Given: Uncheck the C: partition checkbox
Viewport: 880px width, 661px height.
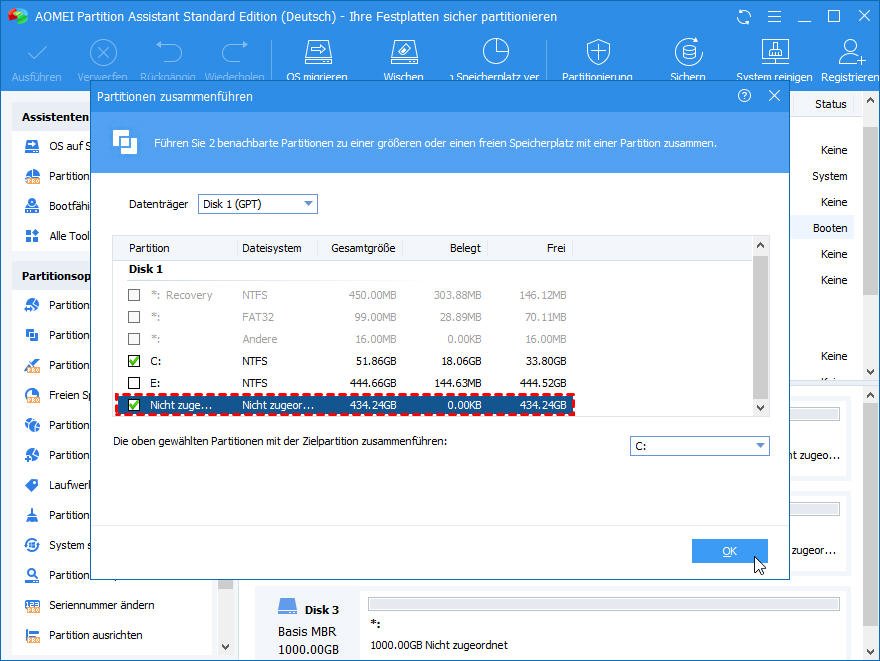Looking at the screenshot, I should tap(134, 361).
